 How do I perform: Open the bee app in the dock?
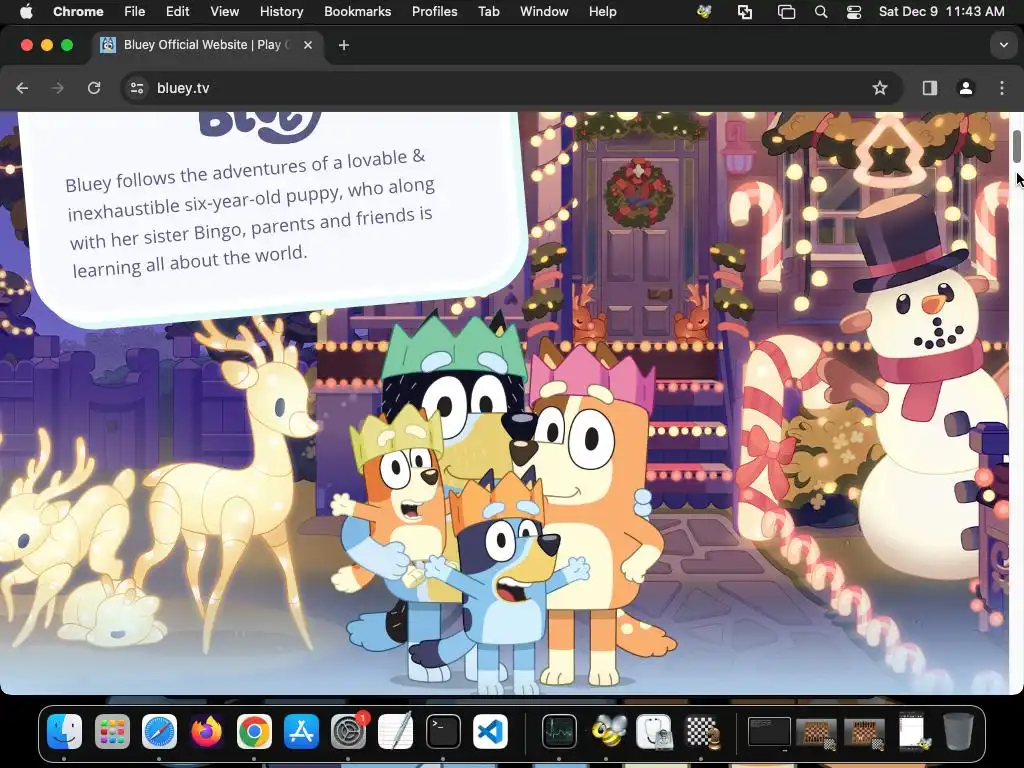tap(607, 731)
